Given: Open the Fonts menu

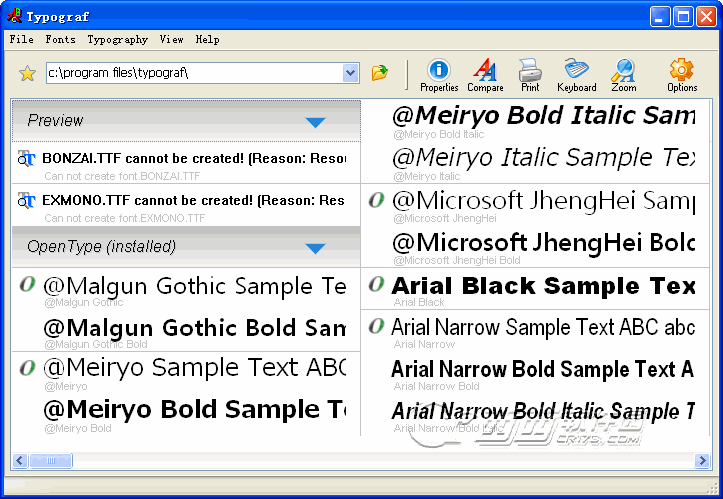Looking at the screenshot, I should (60, 39).
